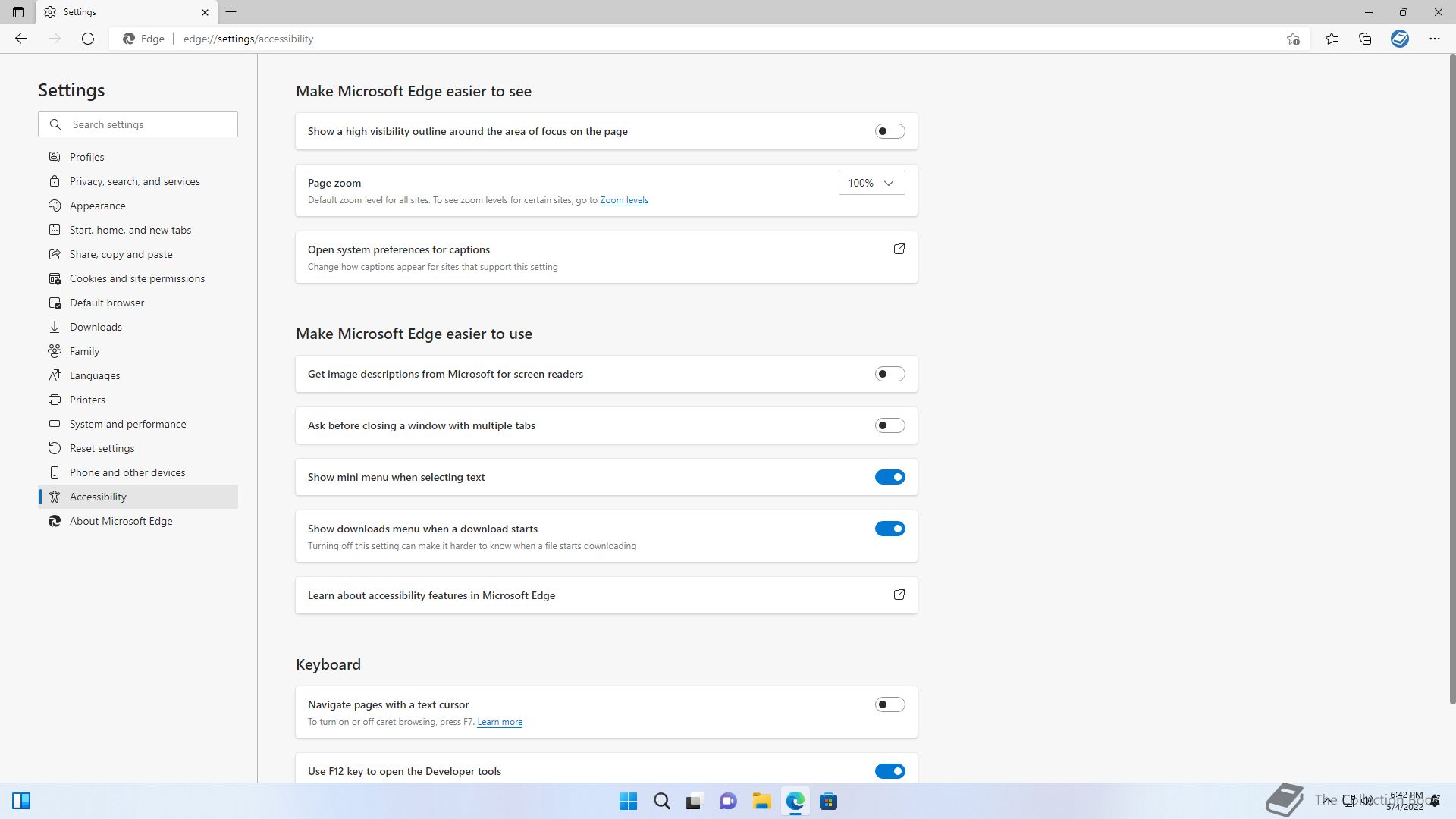
Task: Open Learn about accessibility features row
Action: tap(607, 595)
